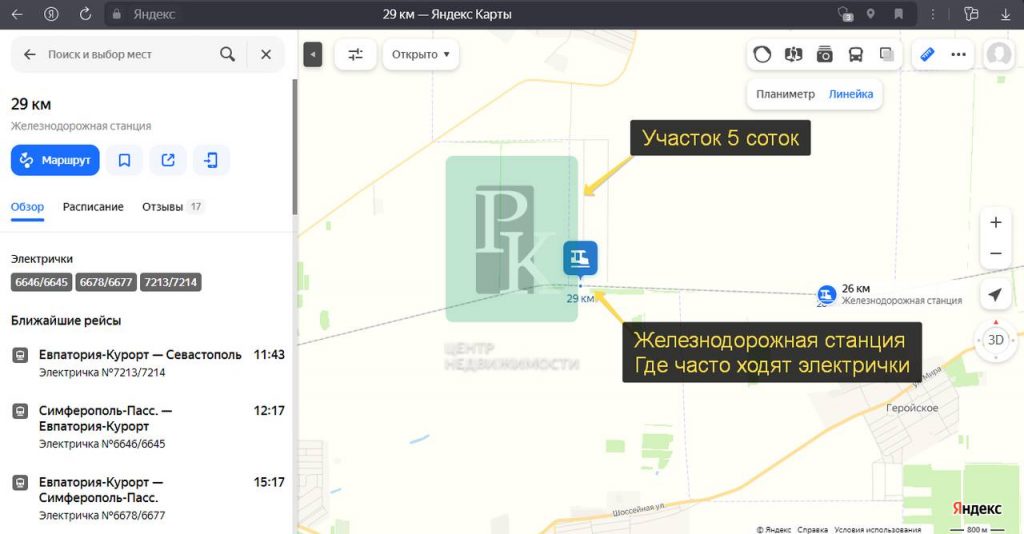Screen dimensions: 1024x534
Task: Open the browser collections and extensions icon
Action: pos(971,14)
